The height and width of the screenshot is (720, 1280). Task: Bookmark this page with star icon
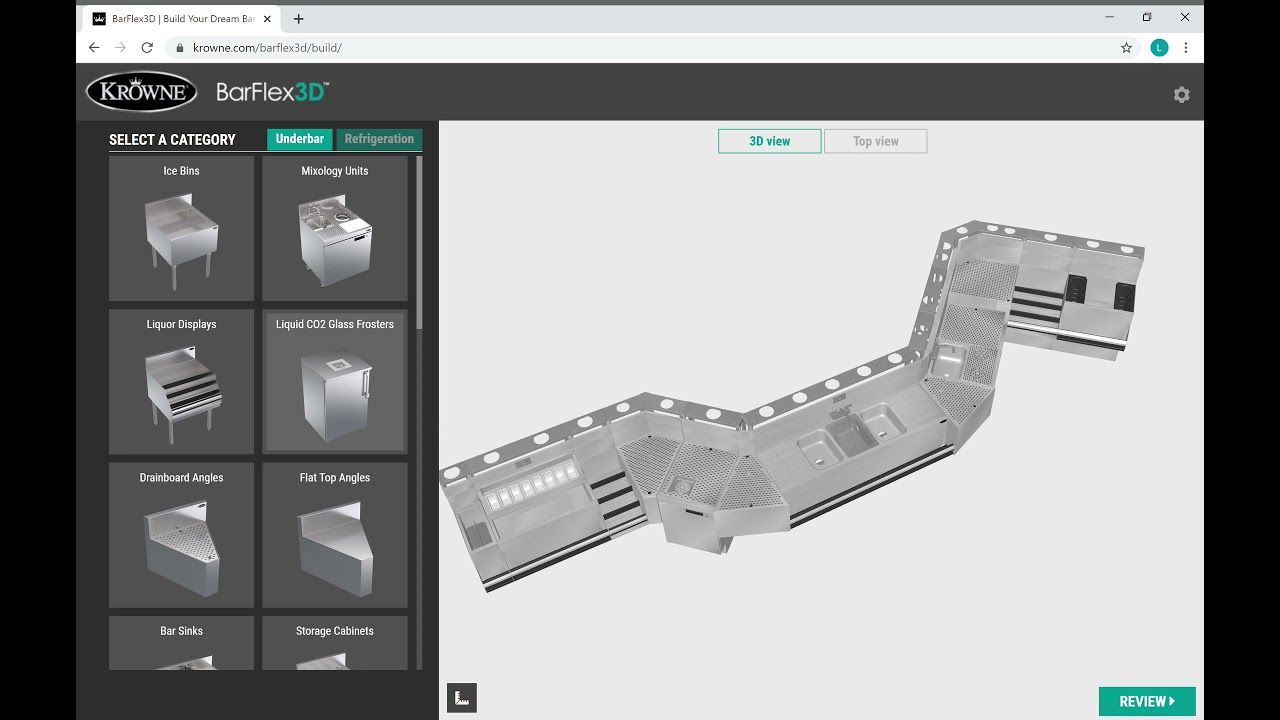click(x=1126, y=48)
